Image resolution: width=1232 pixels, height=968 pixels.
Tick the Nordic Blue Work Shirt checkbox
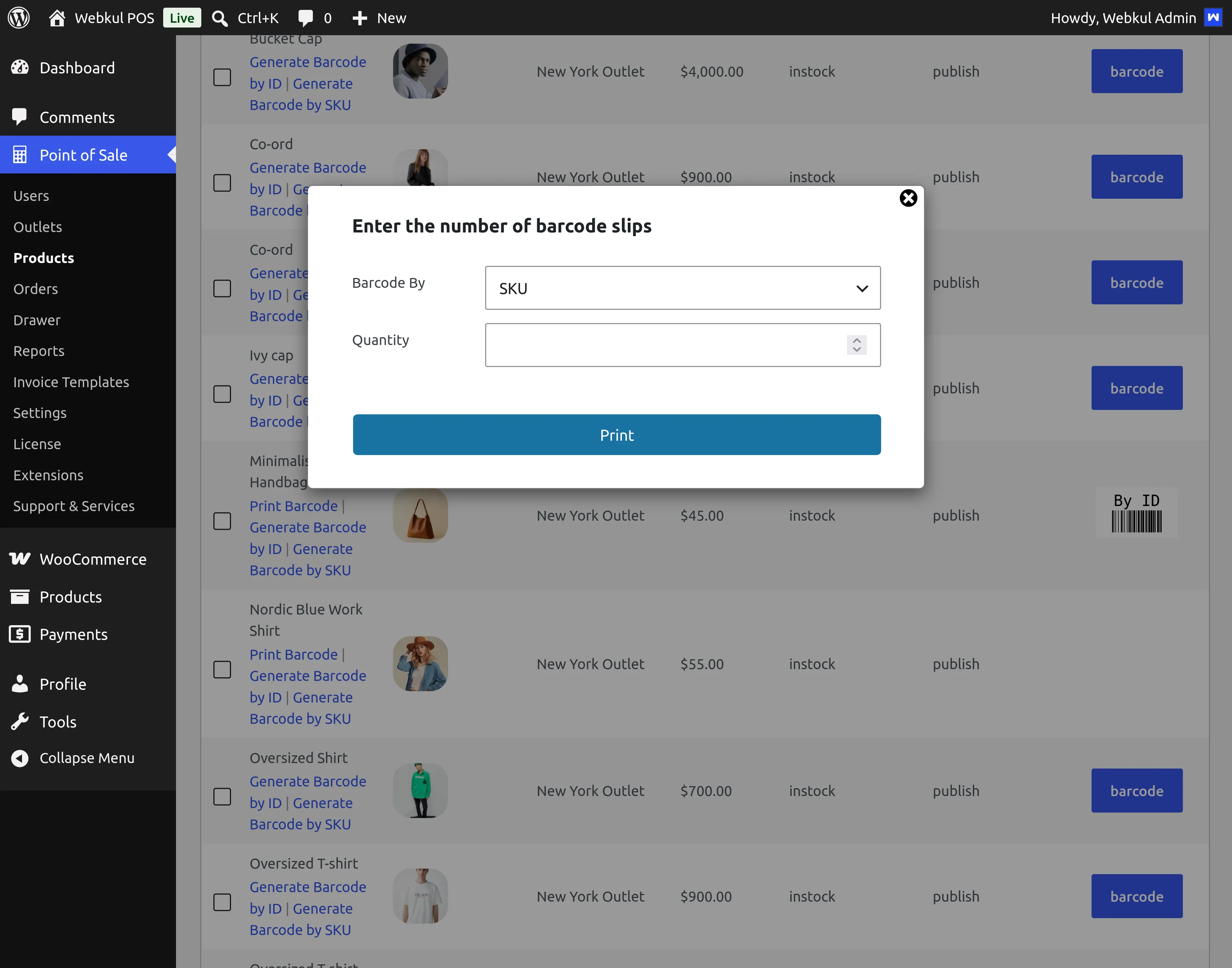(x=222, y=669)
